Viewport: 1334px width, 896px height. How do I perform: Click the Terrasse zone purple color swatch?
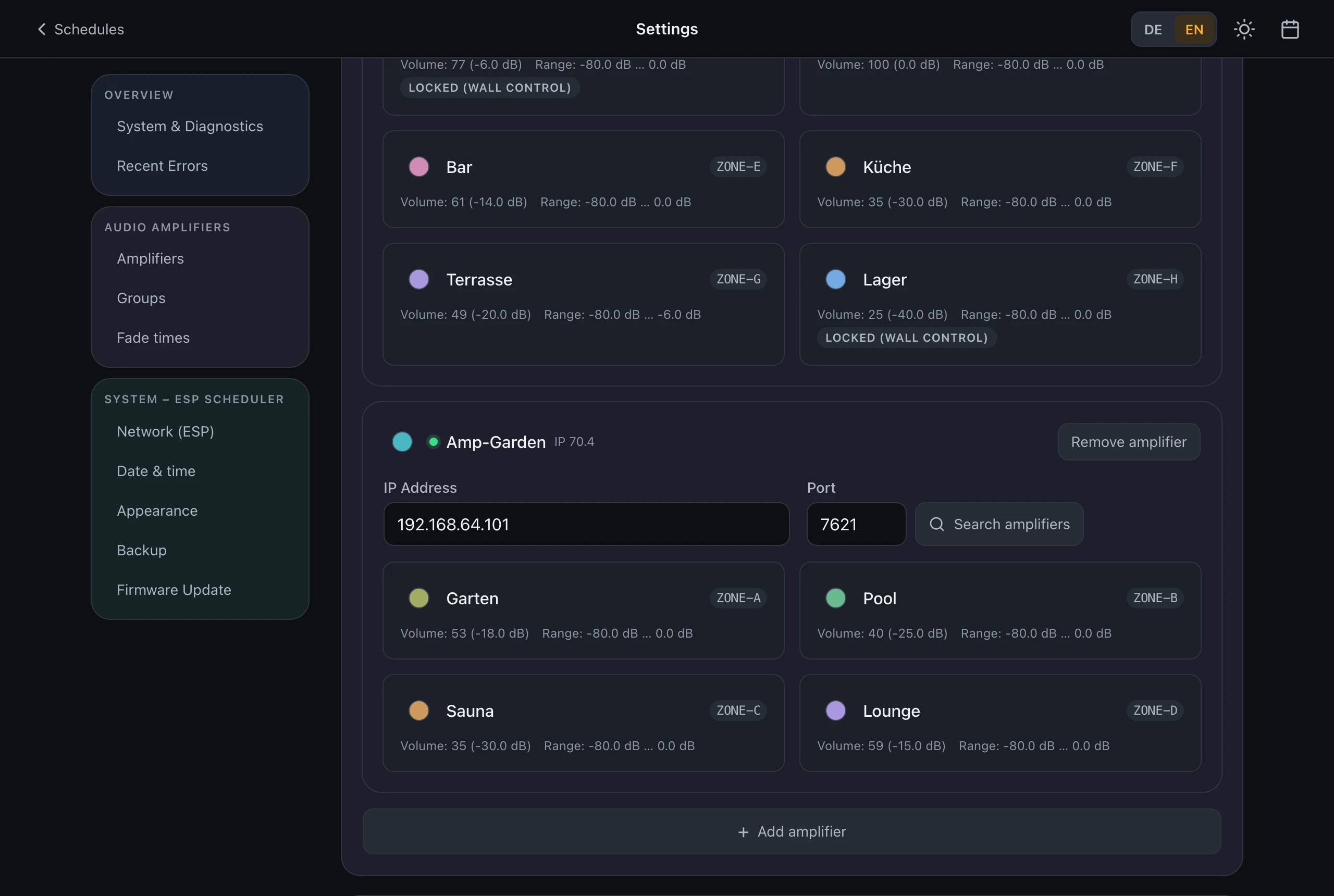419,279
